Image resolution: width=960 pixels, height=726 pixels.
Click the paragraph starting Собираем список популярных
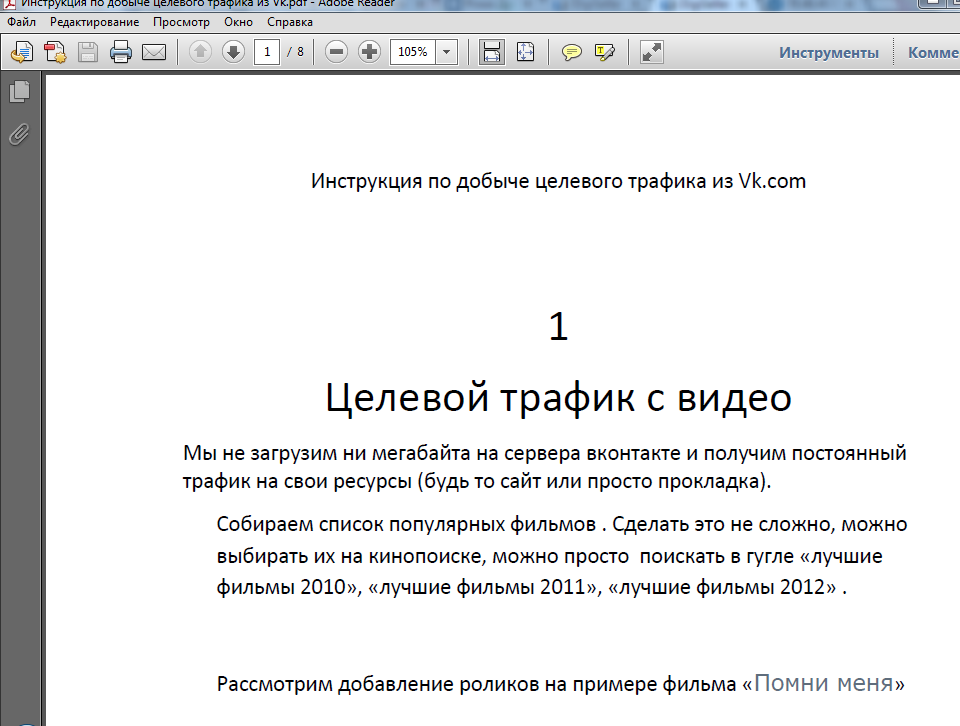(x=562, y=556)
